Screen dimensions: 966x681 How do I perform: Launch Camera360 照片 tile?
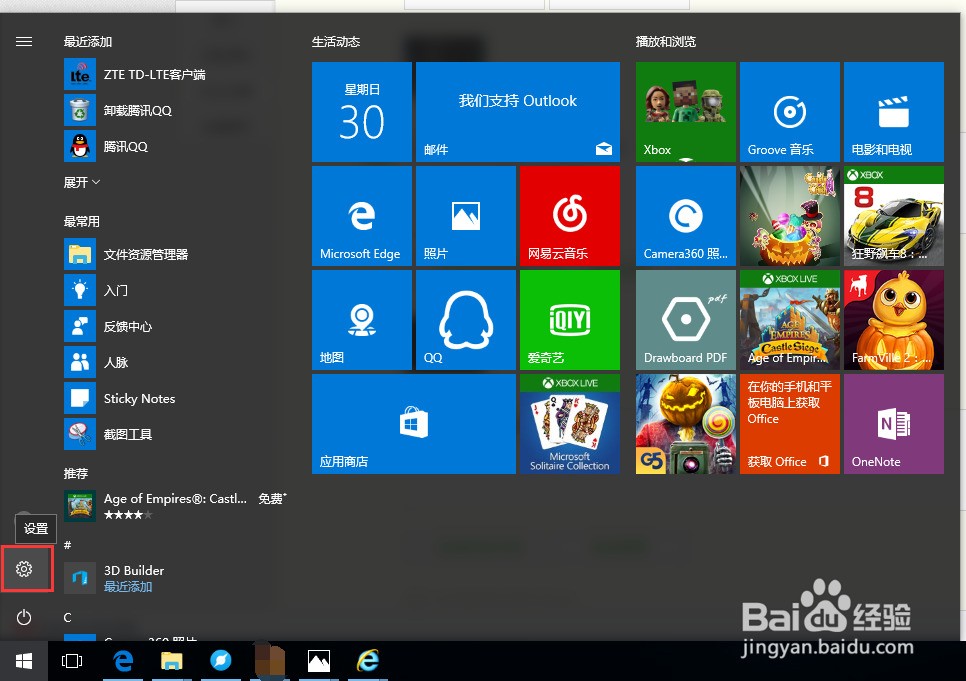pos(686,216)
